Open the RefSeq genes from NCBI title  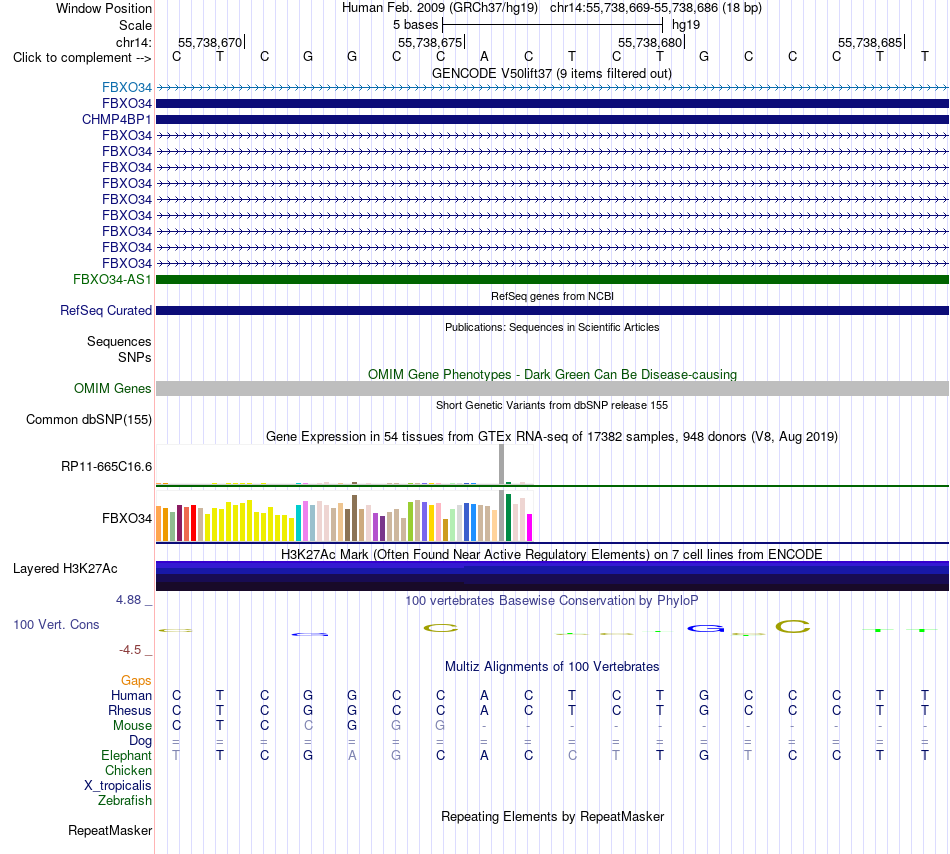552,296
